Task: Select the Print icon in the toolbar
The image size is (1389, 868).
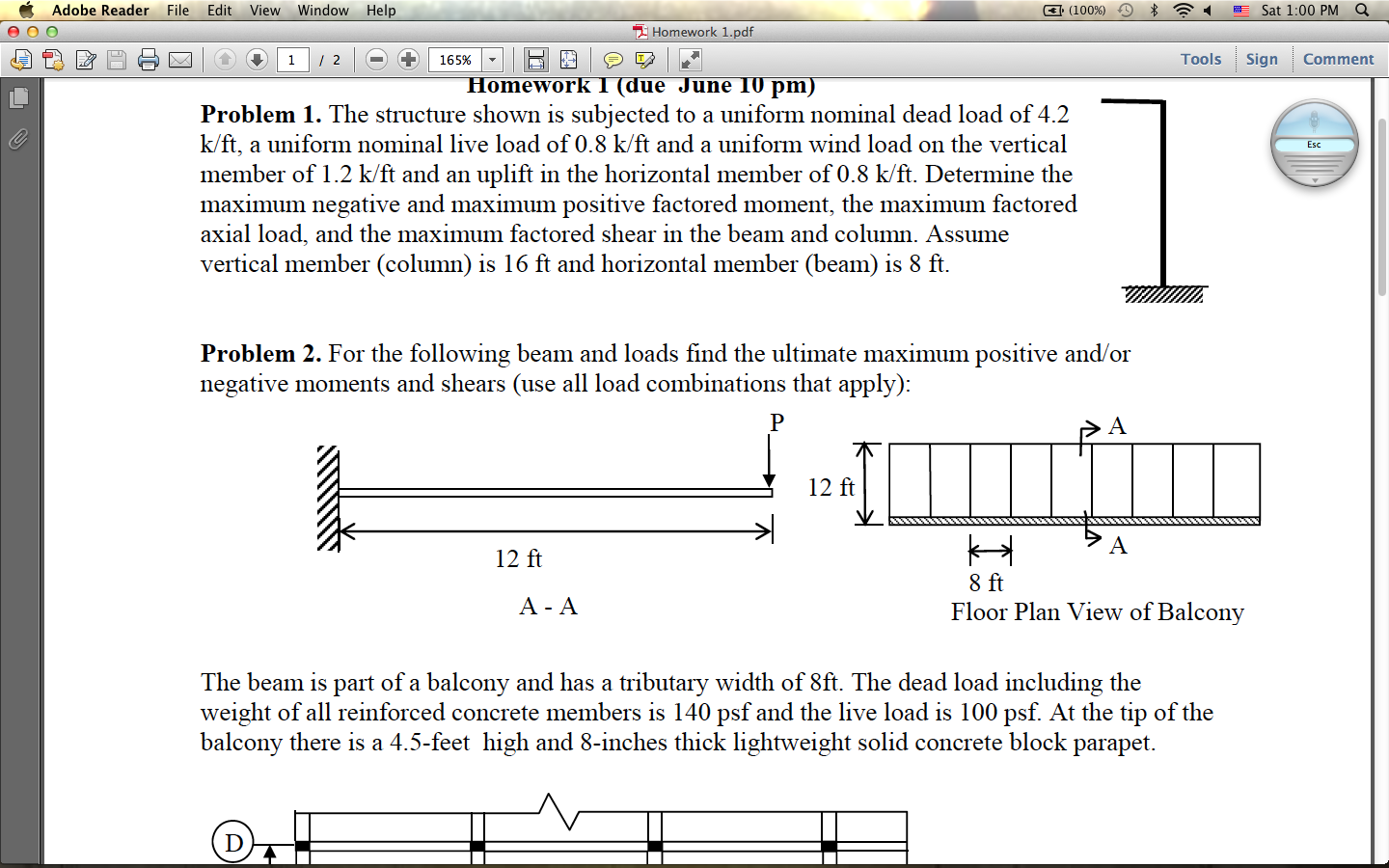Action: point(149,59)
